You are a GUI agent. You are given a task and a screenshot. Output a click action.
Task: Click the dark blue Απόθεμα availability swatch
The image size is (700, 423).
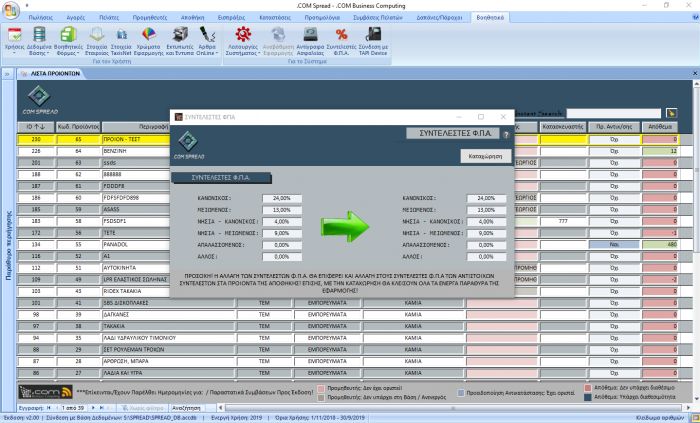[588, 397]
